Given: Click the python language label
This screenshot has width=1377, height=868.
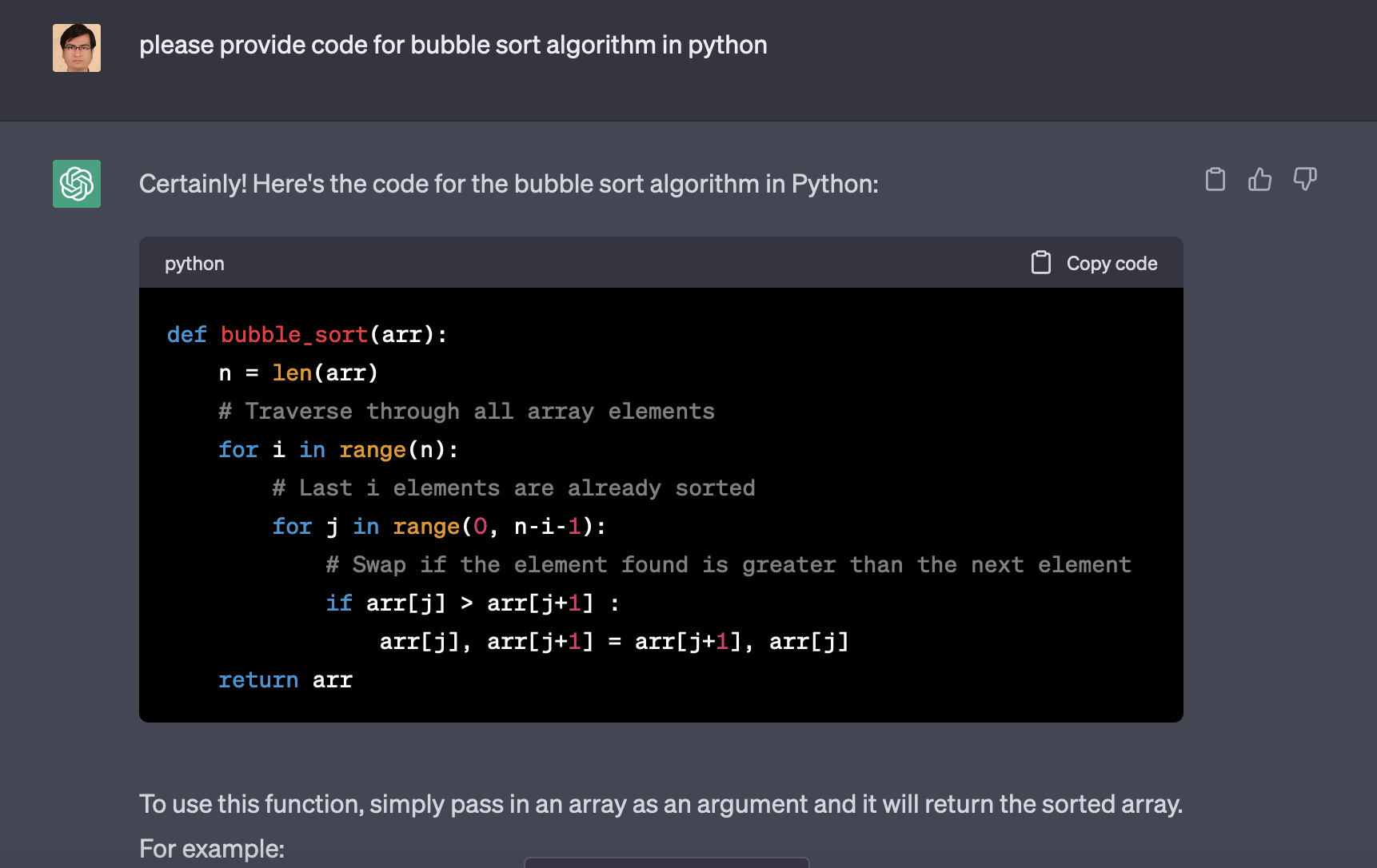Looking at the screenshot, I should pyautogui.click(x=194, y=264).
